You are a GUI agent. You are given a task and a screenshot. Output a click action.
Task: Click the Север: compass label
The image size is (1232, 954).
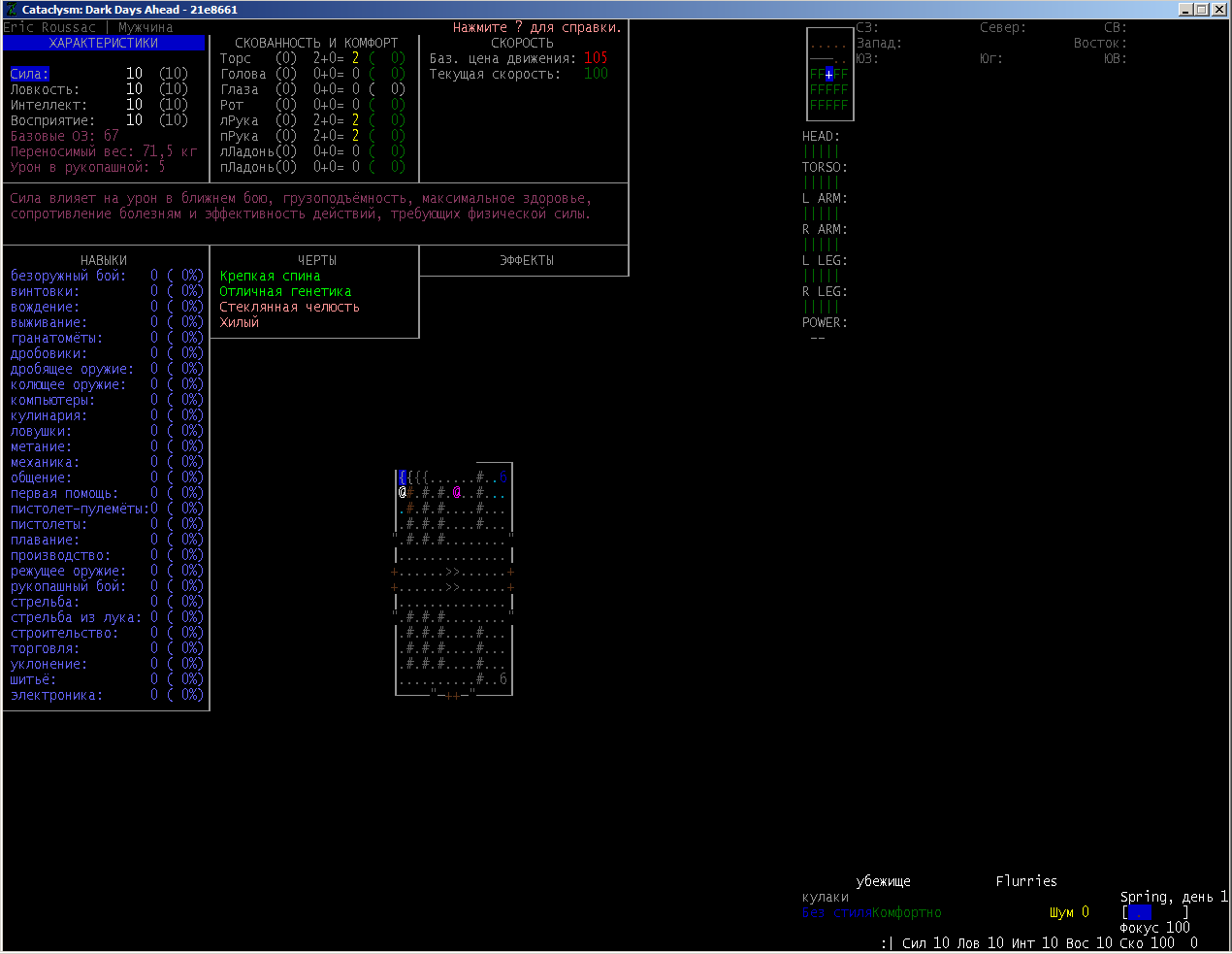coord(1003,27)
